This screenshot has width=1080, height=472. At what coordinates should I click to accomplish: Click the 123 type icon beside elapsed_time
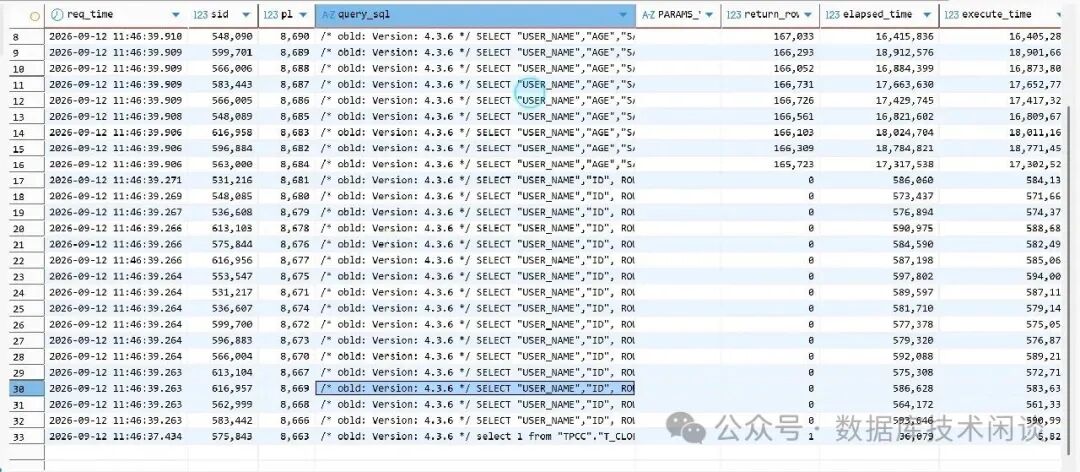click(832, 14)
